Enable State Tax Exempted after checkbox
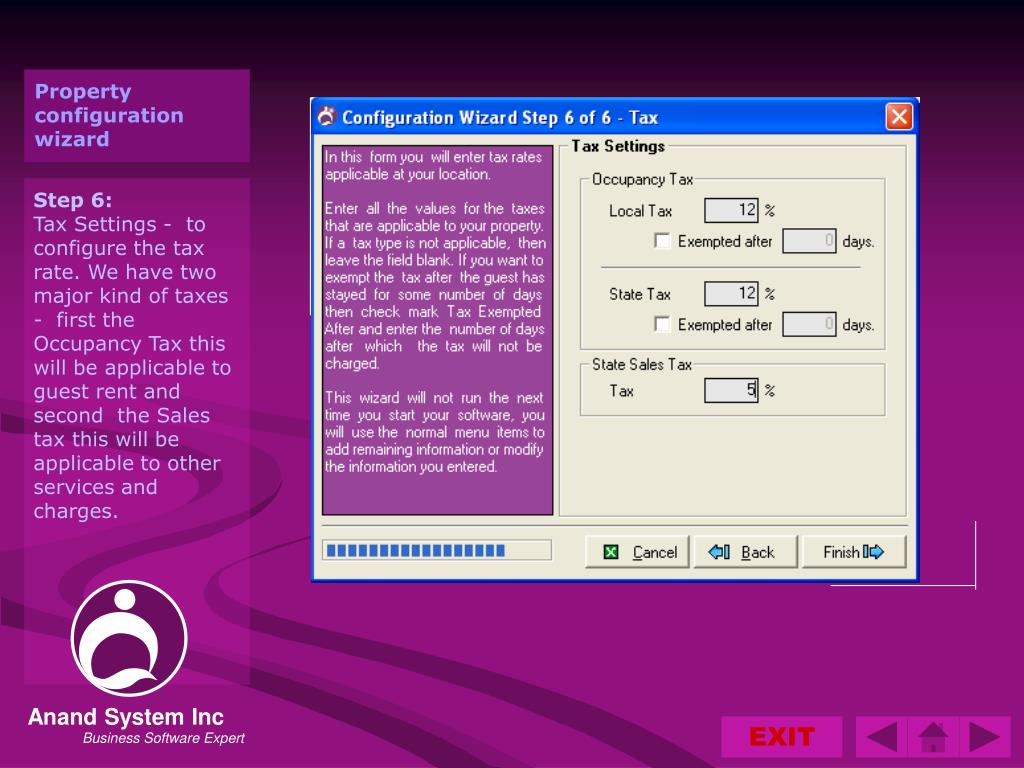Image resolution: width=1024 pixels, height=768 pixels. tap(662, 324)
